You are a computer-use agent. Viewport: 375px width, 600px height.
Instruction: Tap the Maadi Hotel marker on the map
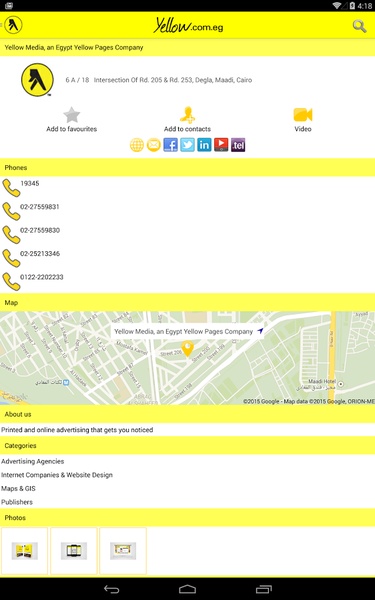click(341, 384)
